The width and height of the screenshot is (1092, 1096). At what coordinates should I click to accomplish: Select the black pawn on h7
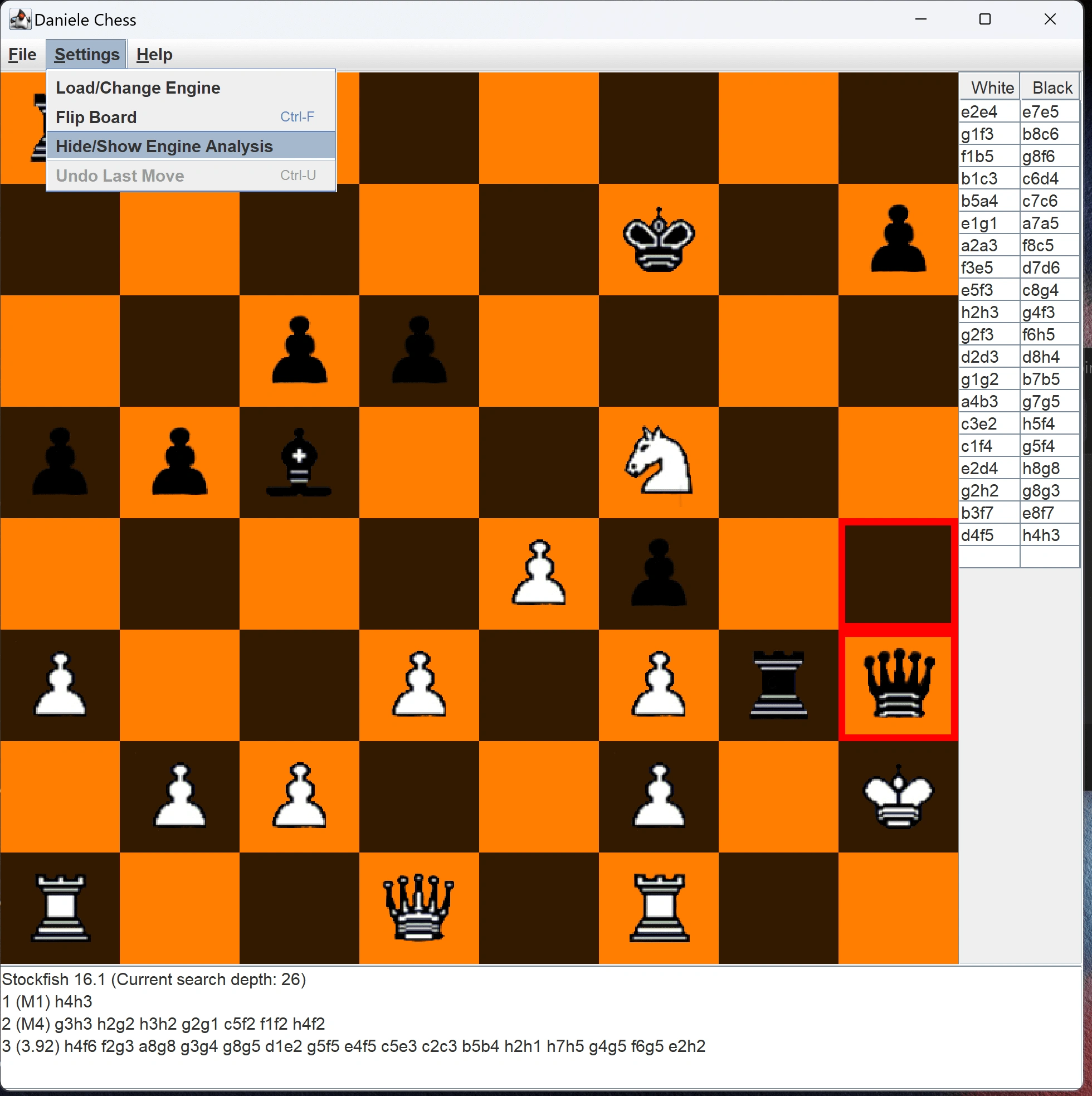pyautogui.click(x=898, y=240)
